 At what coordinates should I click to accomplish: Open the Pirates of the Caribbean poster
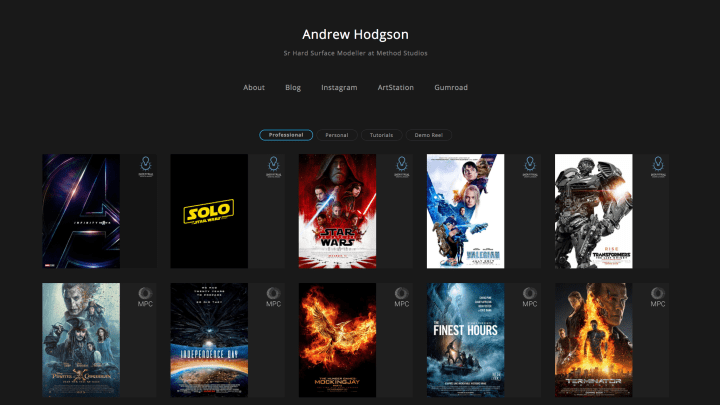point(81,340)
